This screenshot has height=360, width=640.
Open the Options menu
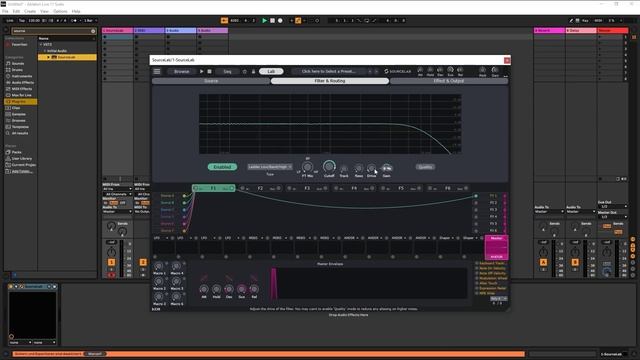60,11
